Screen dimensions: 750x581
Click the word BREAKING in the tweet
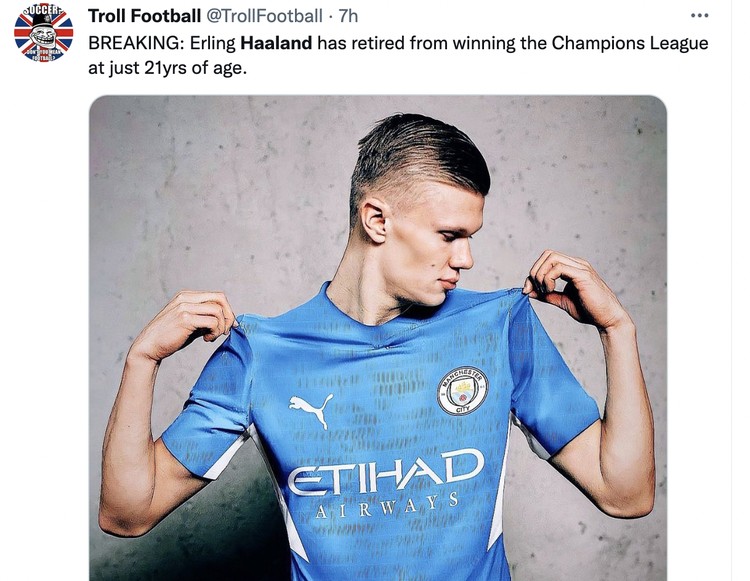[134, 43]
